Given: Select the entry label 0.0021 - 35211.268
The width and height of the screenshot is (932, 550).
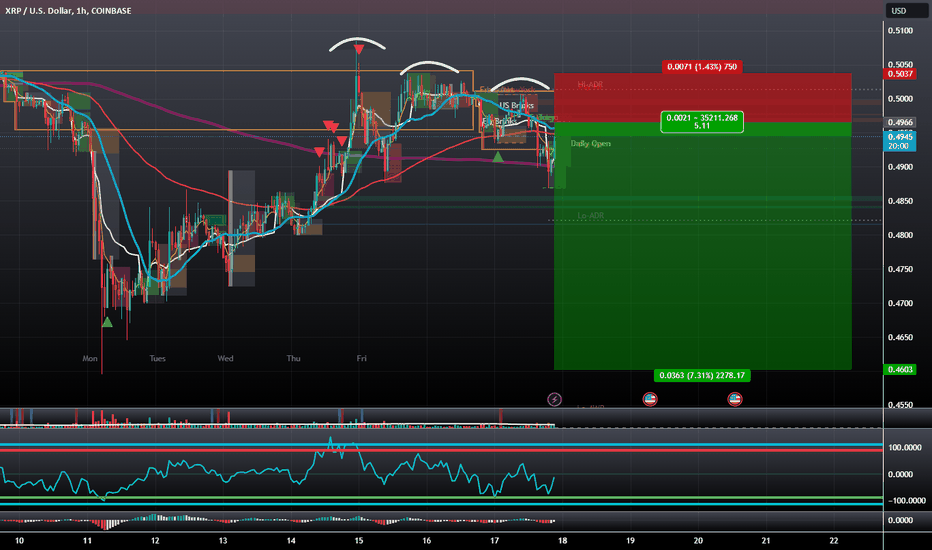Looking at the screenshot, I should pos(702,122).
